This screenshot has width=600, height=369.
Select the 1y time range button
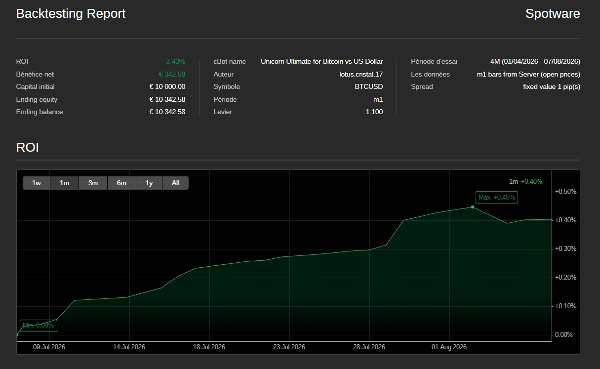pos(149,183)
